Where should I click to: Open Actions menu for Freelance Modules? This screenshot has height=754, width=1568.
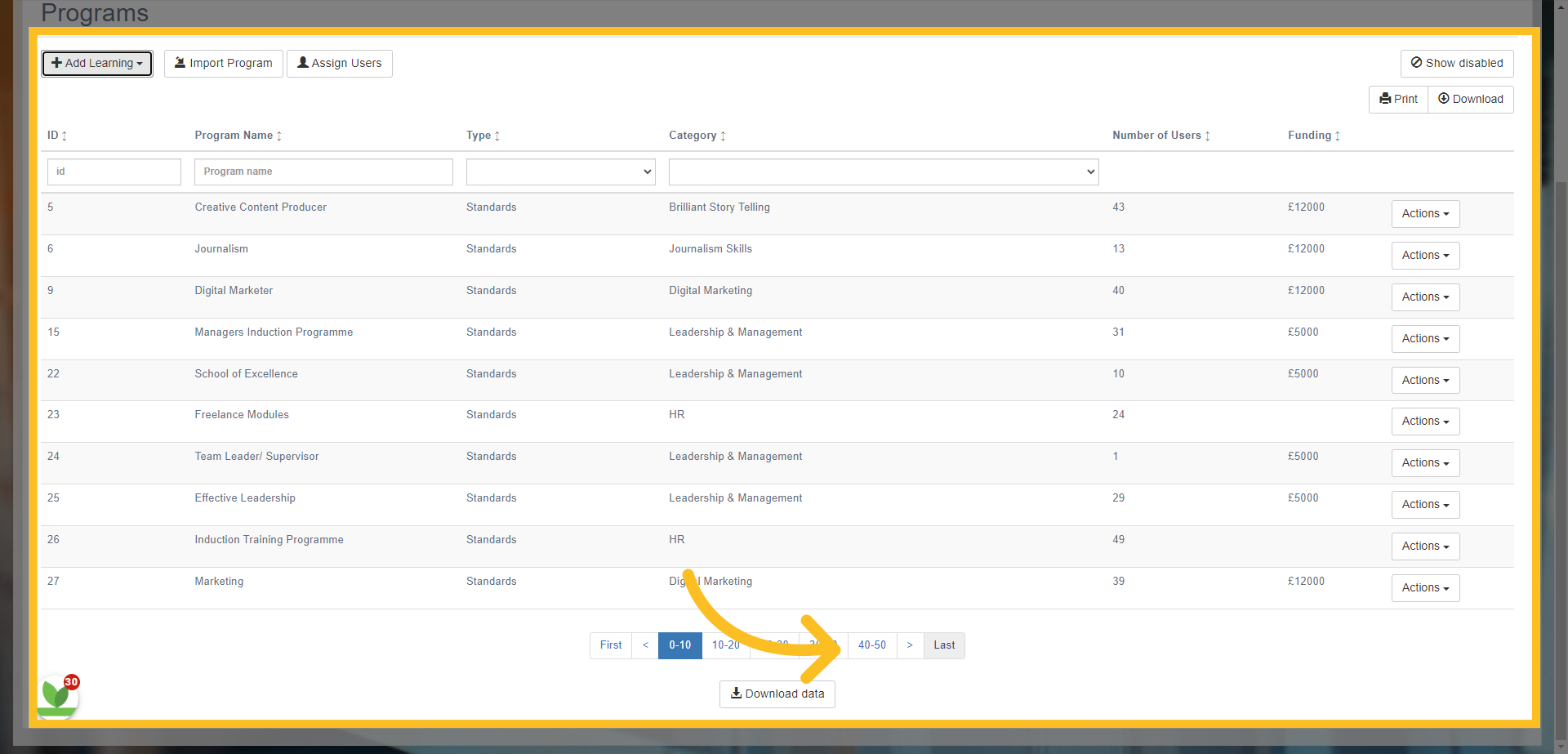click(1426, 422)
